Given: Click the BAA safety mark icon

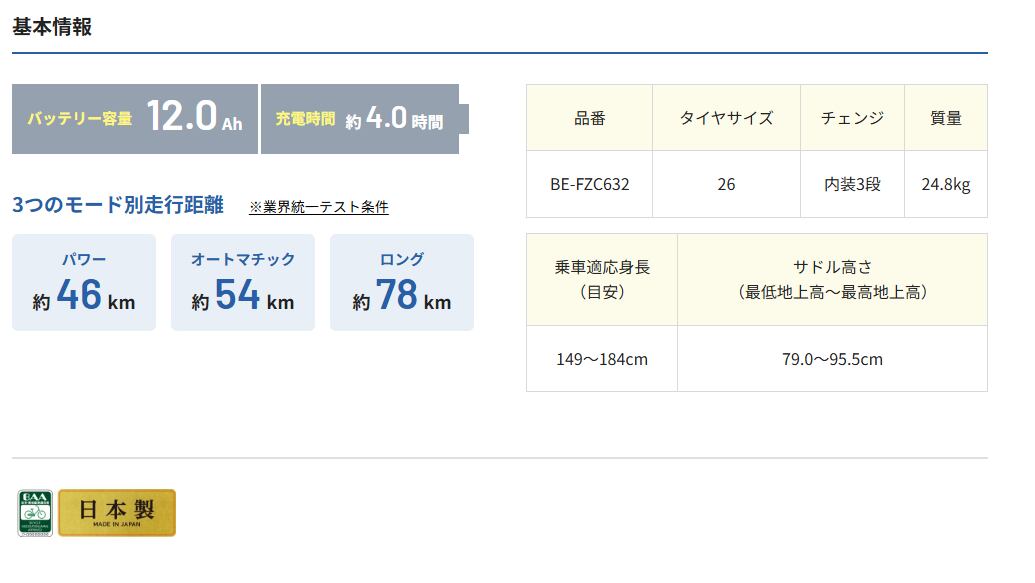Looking at the screenshot, I should pos(35,512).
